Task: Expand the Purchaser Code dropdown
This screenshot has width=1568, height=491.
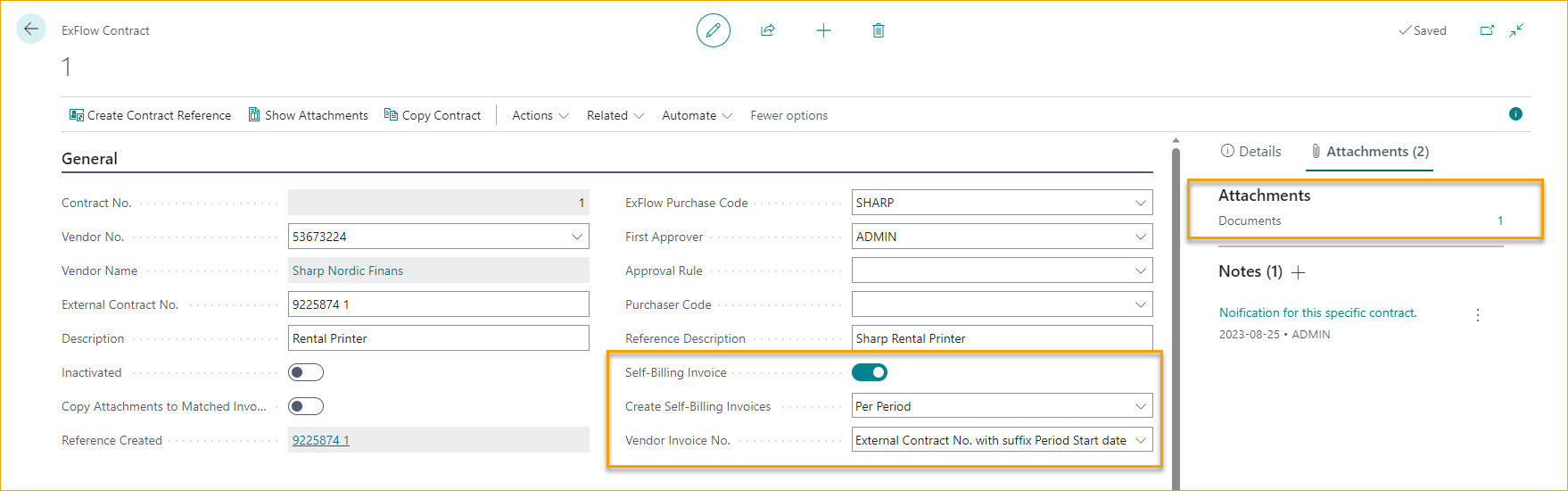Action: point(1141,304)
